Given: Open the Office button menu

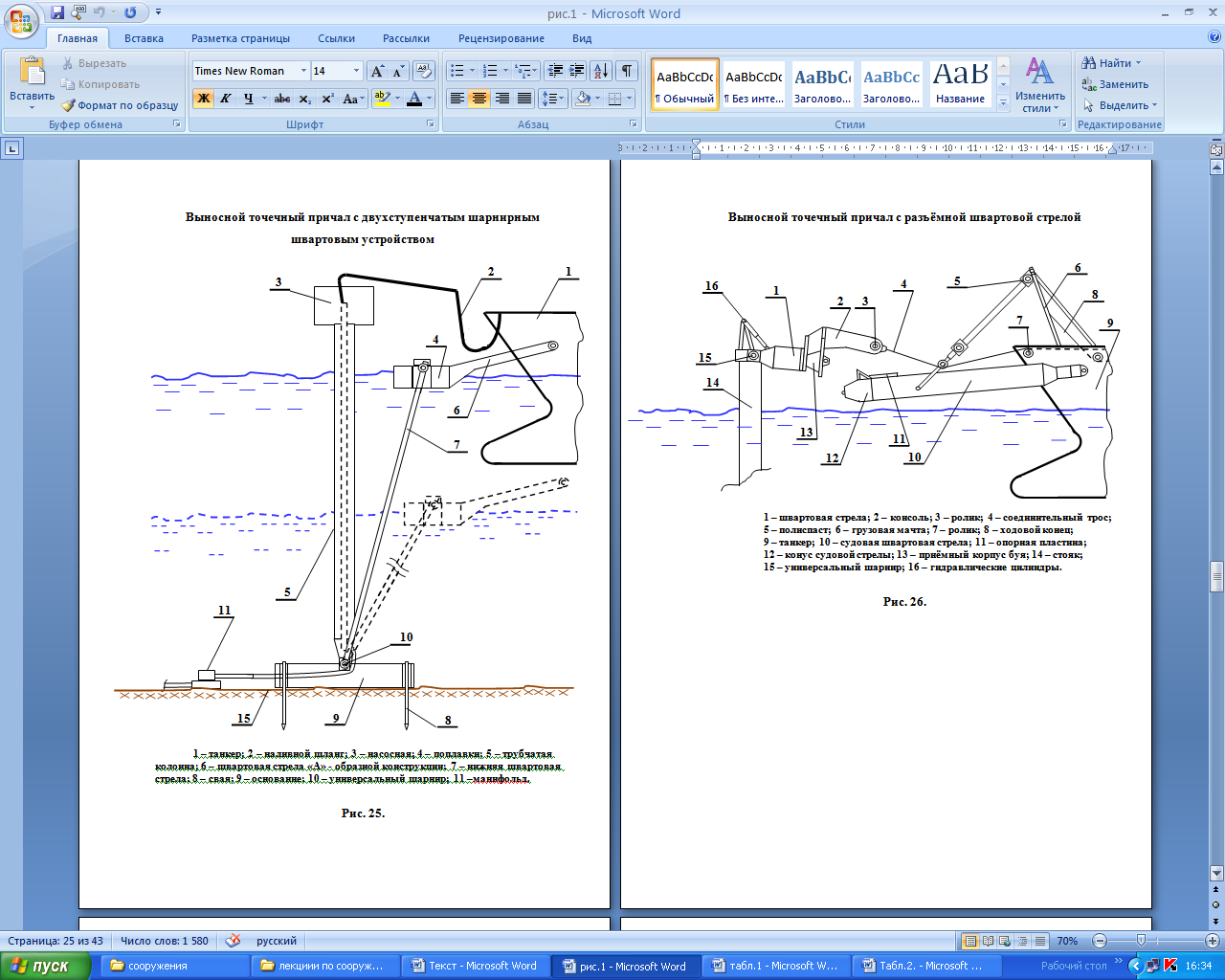Looking at the screenshot, I should [x=21, y=19].
